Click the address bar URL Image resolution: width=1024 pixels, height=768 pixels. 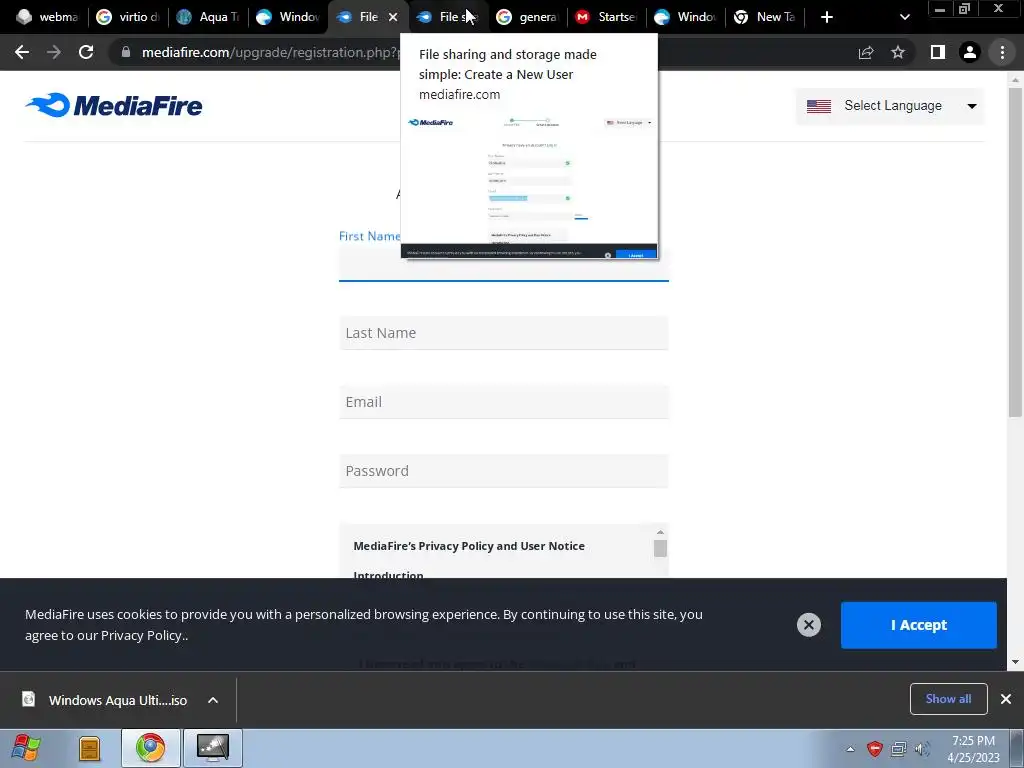(x=269, y=52)
